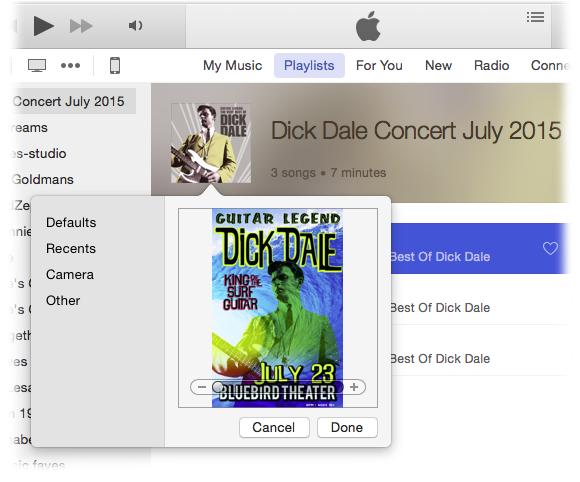Screen dimensions: 580x482
Task: Click the Apple logo in display
Action: click(368, 26)
